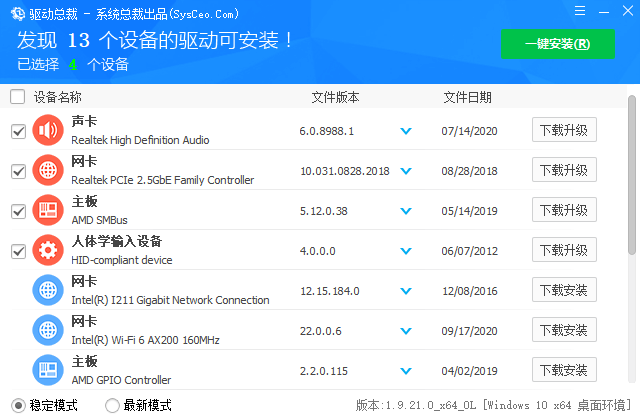Click the Realtek sound card speaker icon
The height and width of the screenshot is (419, 640).
[x=48, y=131]
